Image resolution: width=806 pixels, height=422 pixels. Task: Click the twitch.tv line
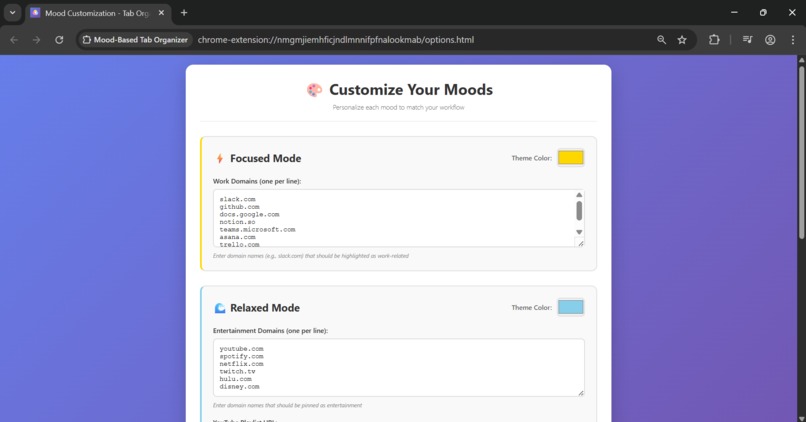[x=237, y=372]
